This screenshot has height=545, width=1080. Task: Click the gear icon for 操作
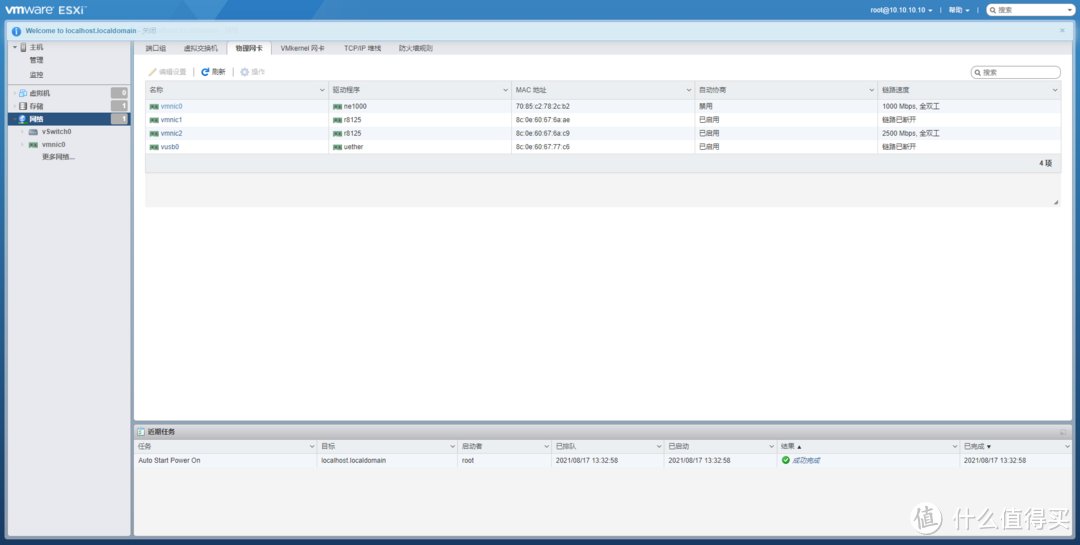click(244, 72)
